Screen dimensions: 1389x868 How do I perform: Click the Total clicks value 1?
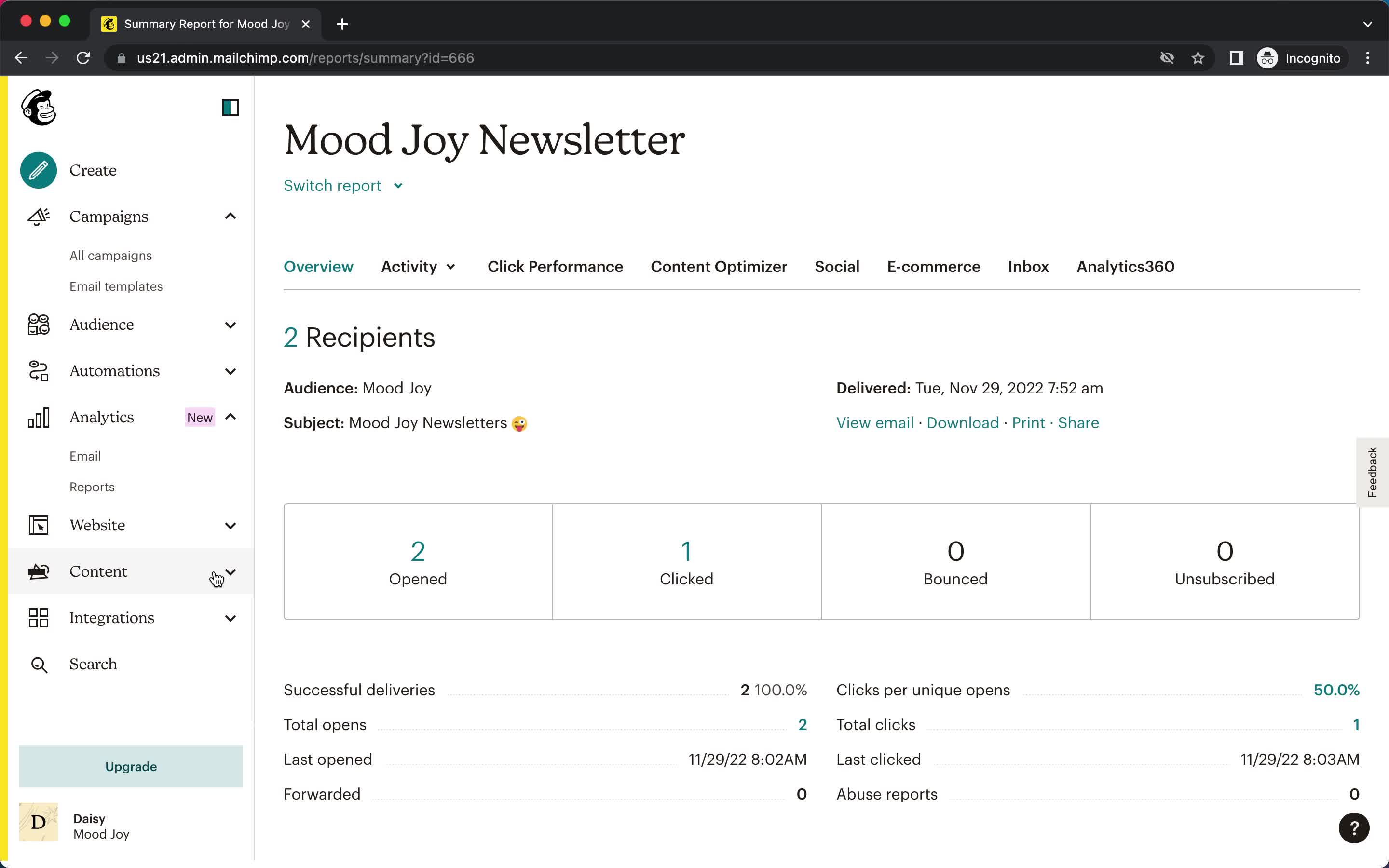point(1356,725)
